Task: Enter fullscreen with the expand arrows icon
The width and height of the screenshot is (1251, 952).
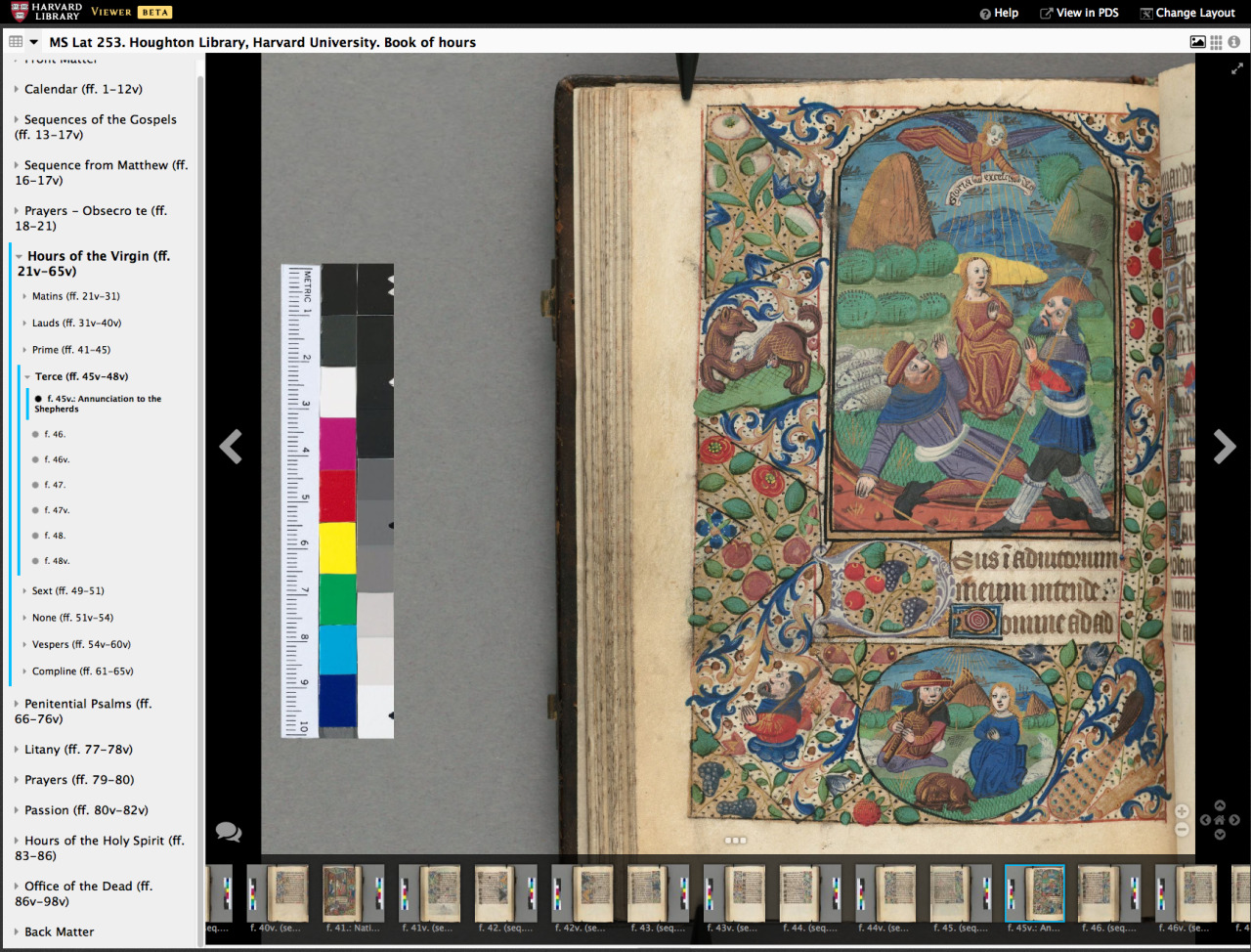Action: pyautogui.click(x=1237, y=69)
